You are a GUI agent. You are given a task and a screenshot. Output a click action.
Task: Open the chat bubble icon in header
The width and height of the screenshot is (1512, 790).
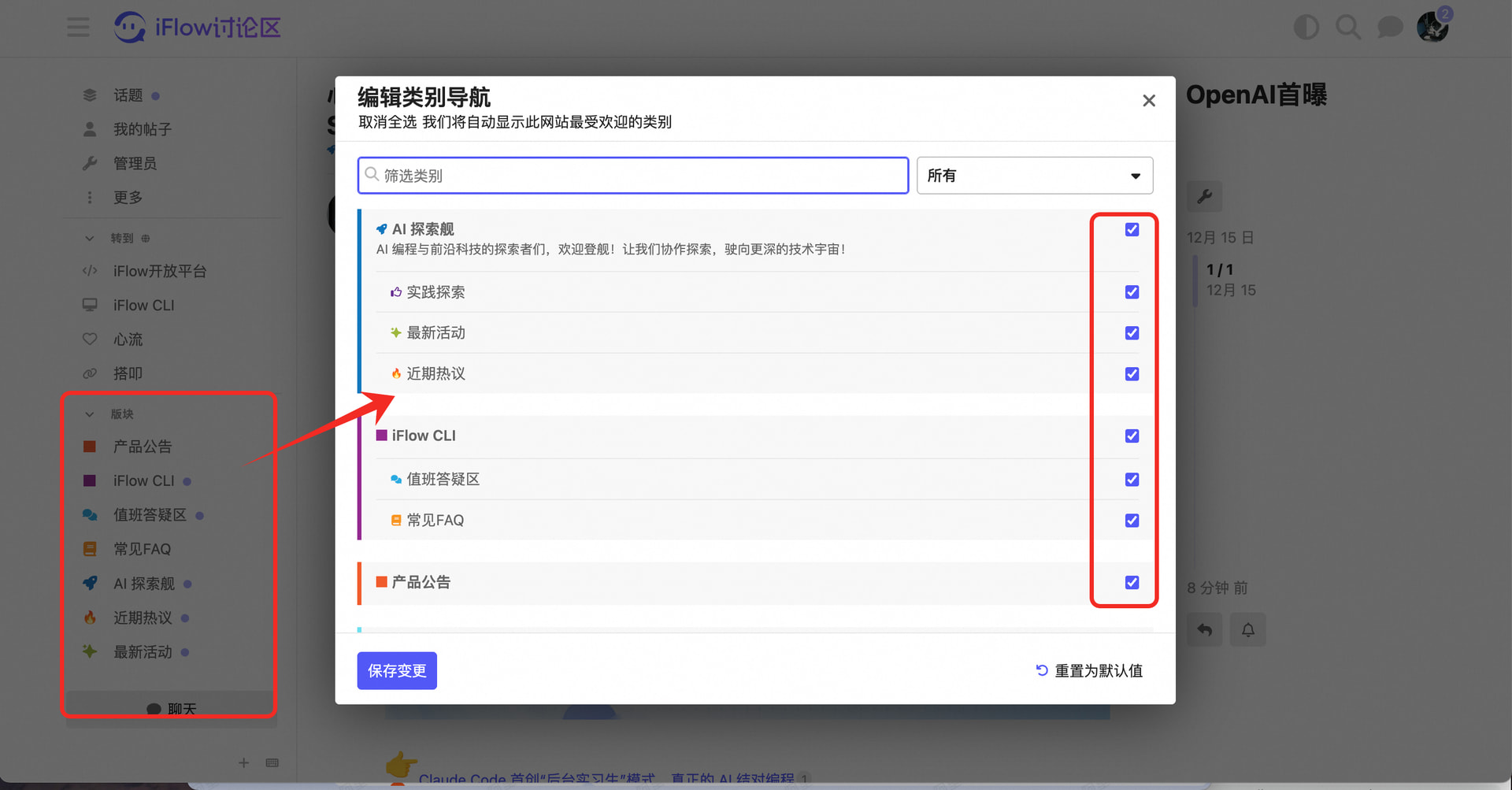pos(1390,28)
